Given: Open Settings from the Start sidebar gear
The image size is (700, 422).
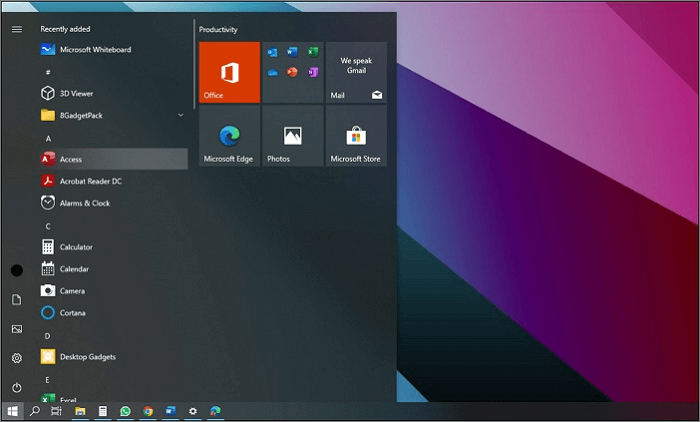Looking at the screenshot, I should click(x=16, y=358).
